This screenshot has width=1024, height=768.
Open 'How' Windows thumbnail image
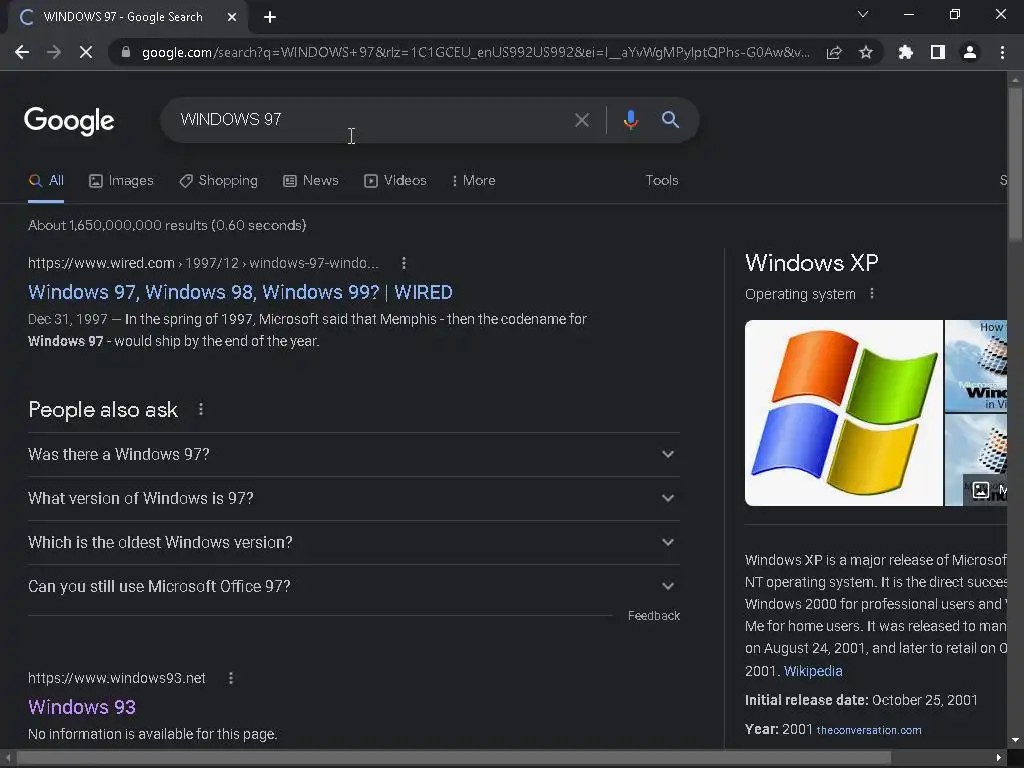[976, 366]
